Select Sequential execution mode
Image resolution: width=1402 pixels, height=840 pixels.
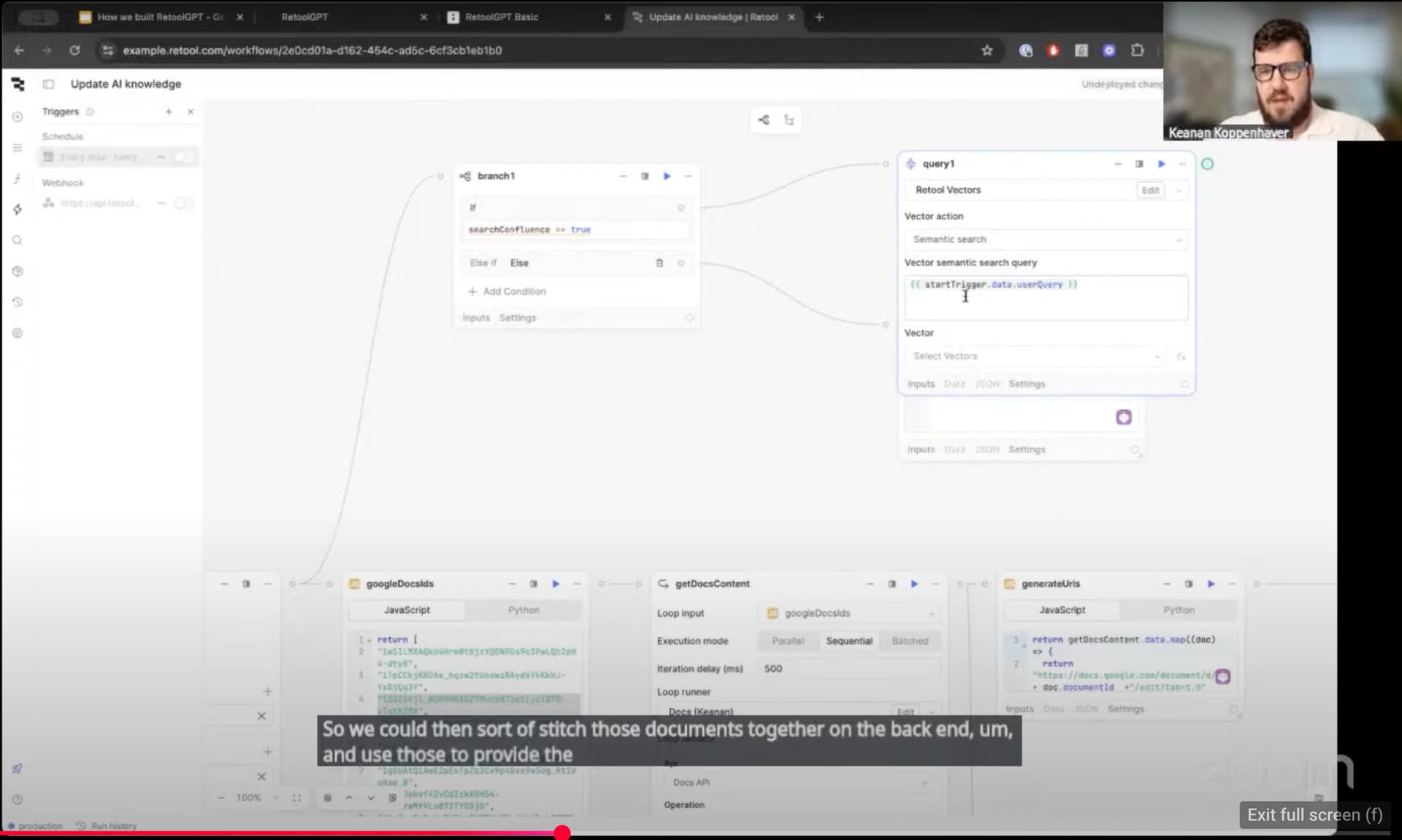click(849, 641)
